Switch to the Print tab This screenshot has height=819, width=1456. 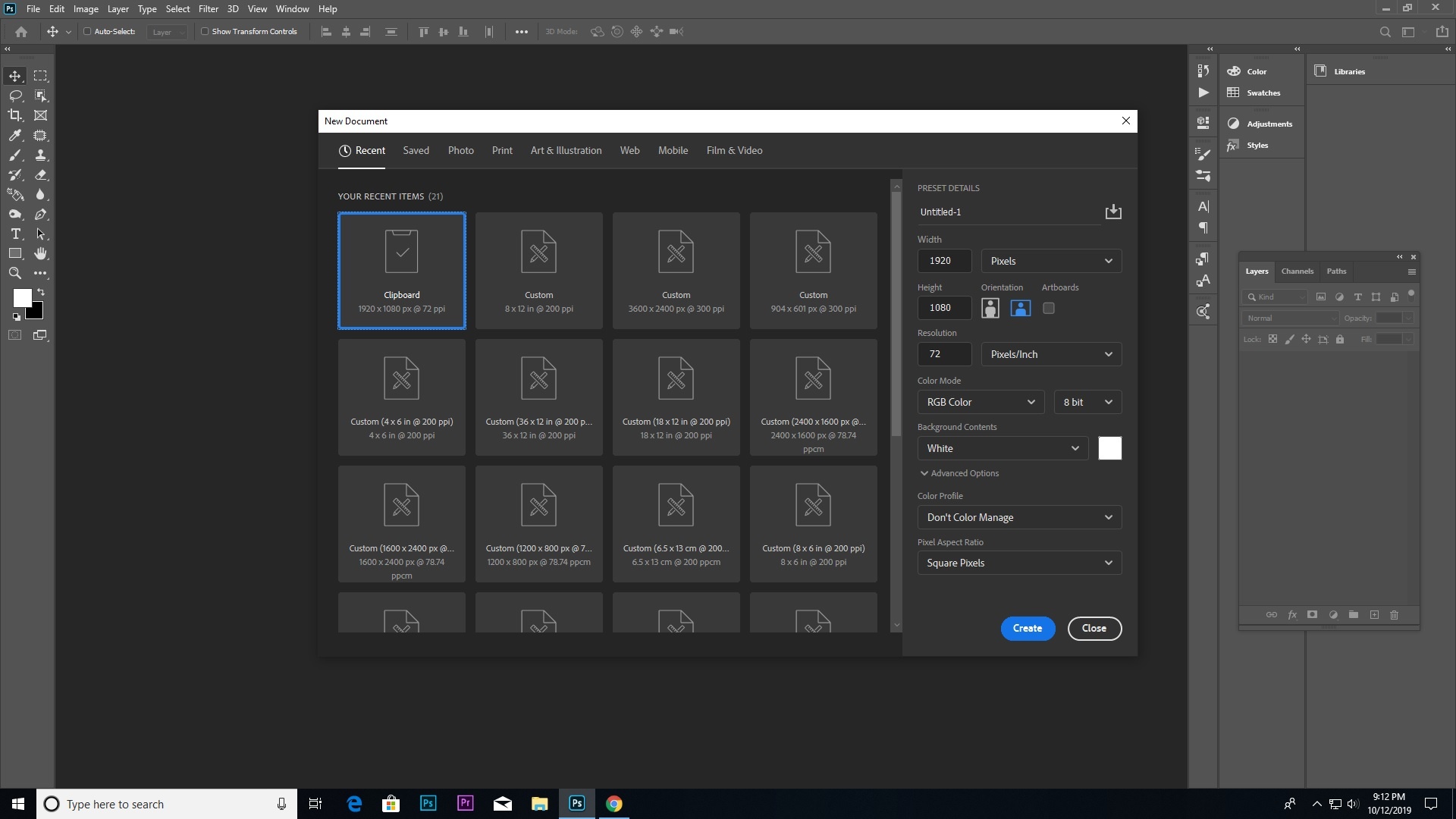[502, 150]
